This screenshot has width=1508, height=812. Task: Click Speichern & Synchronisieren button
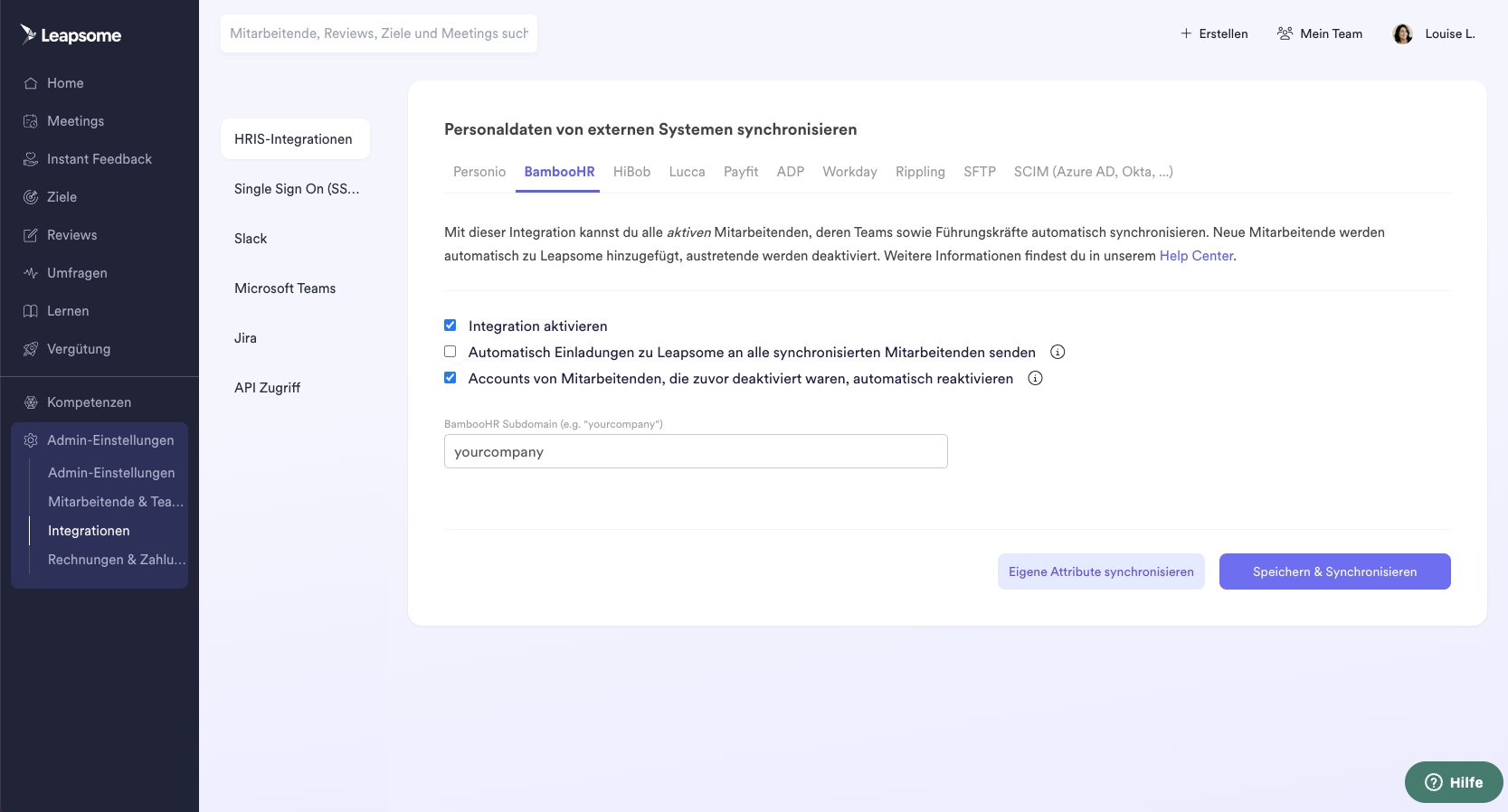[1334, 571]
